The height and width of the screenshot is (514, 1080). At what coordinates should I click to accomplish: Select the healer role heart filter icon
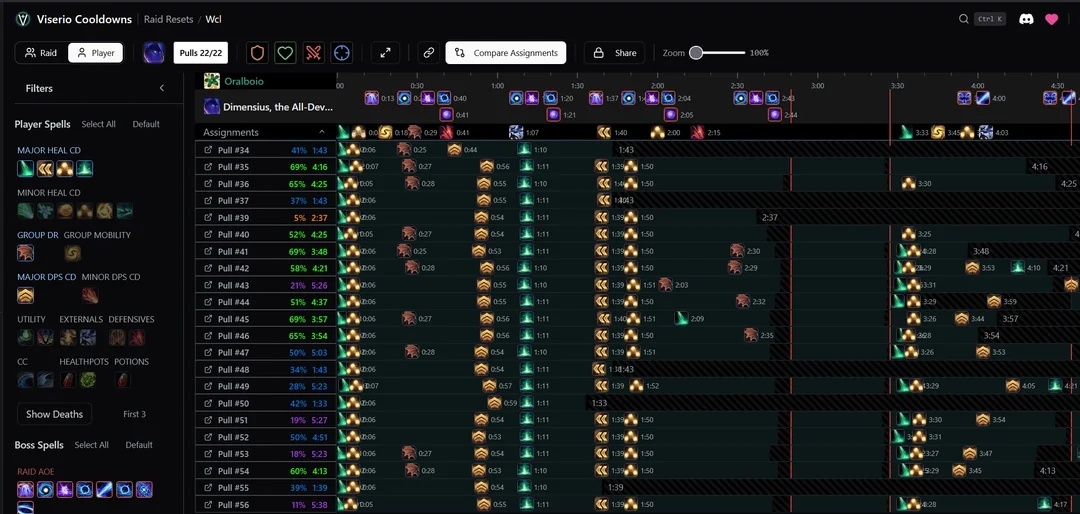(x=286, y=53)
